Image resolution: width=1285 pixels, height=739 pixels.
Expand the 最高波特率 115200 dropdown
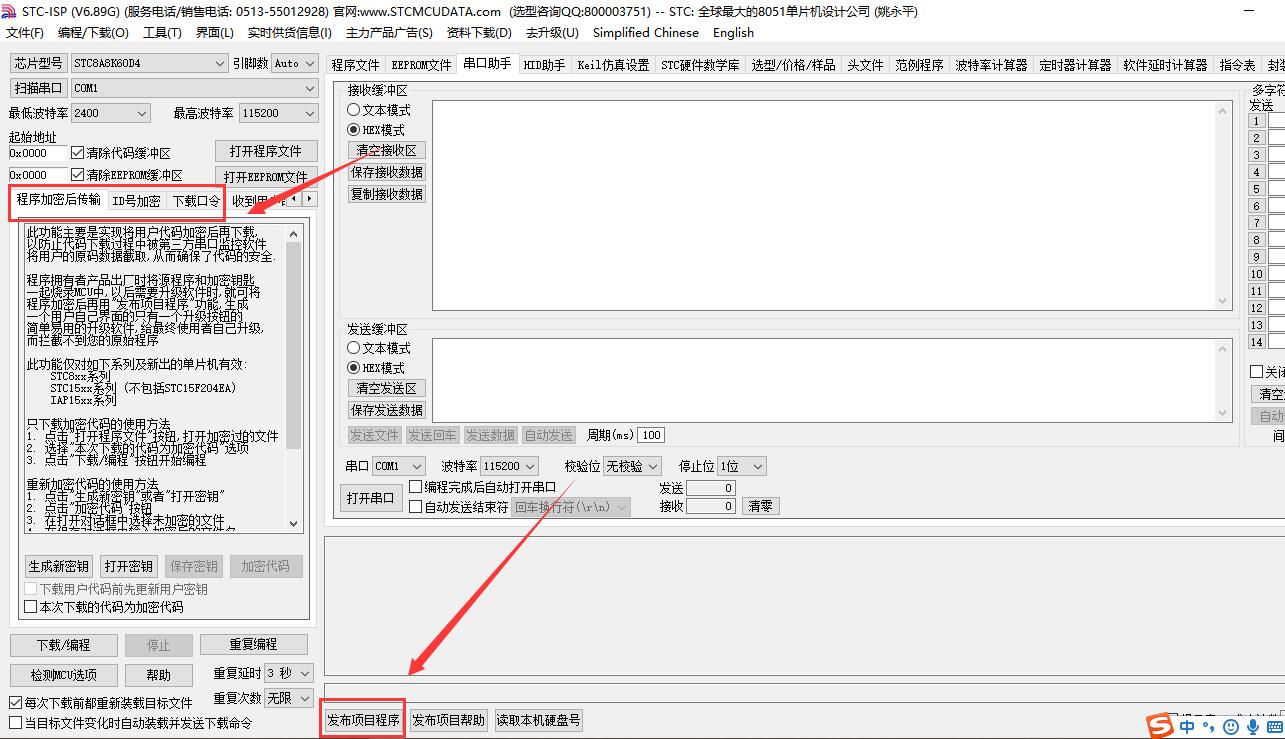[278, 113]
